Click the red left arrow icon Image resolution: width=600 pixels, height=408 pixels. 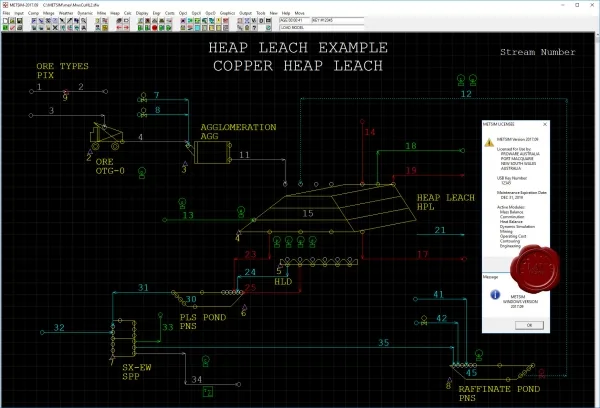[x=119, y=28]
